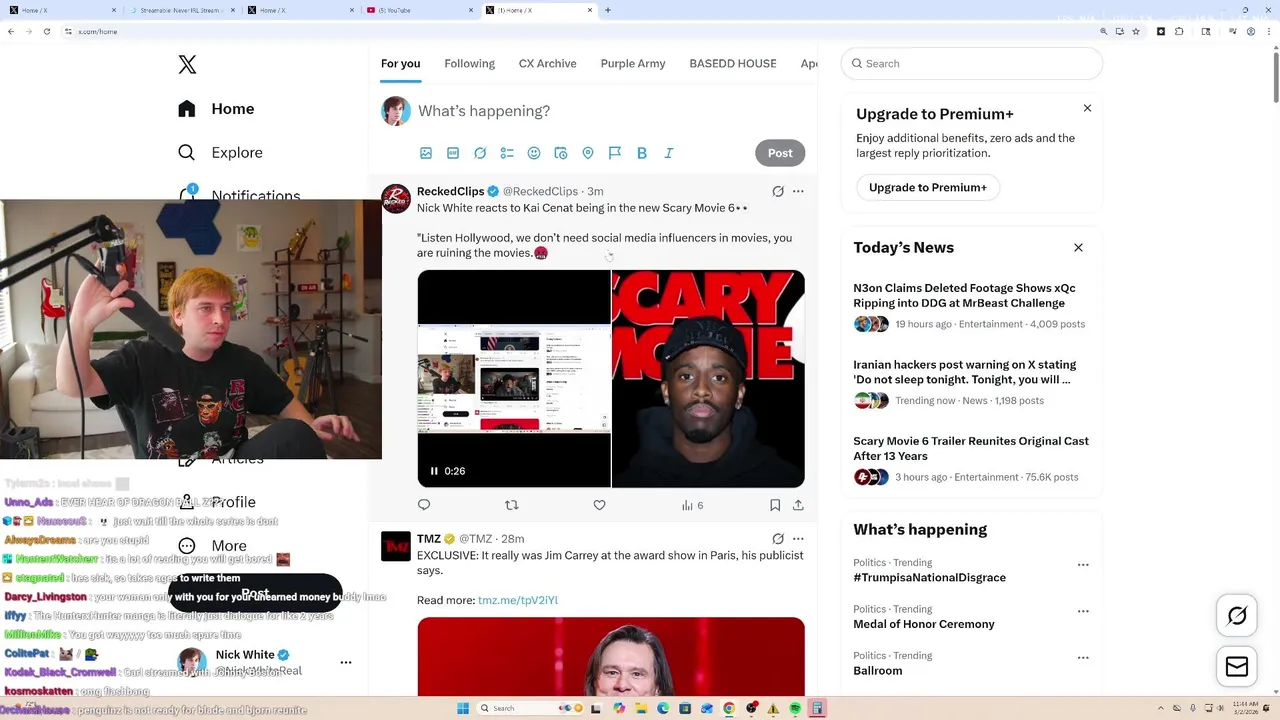Switch to the YouTube browser tab
Viewport: 1280px width, 720px height.
tap(418, 10)
